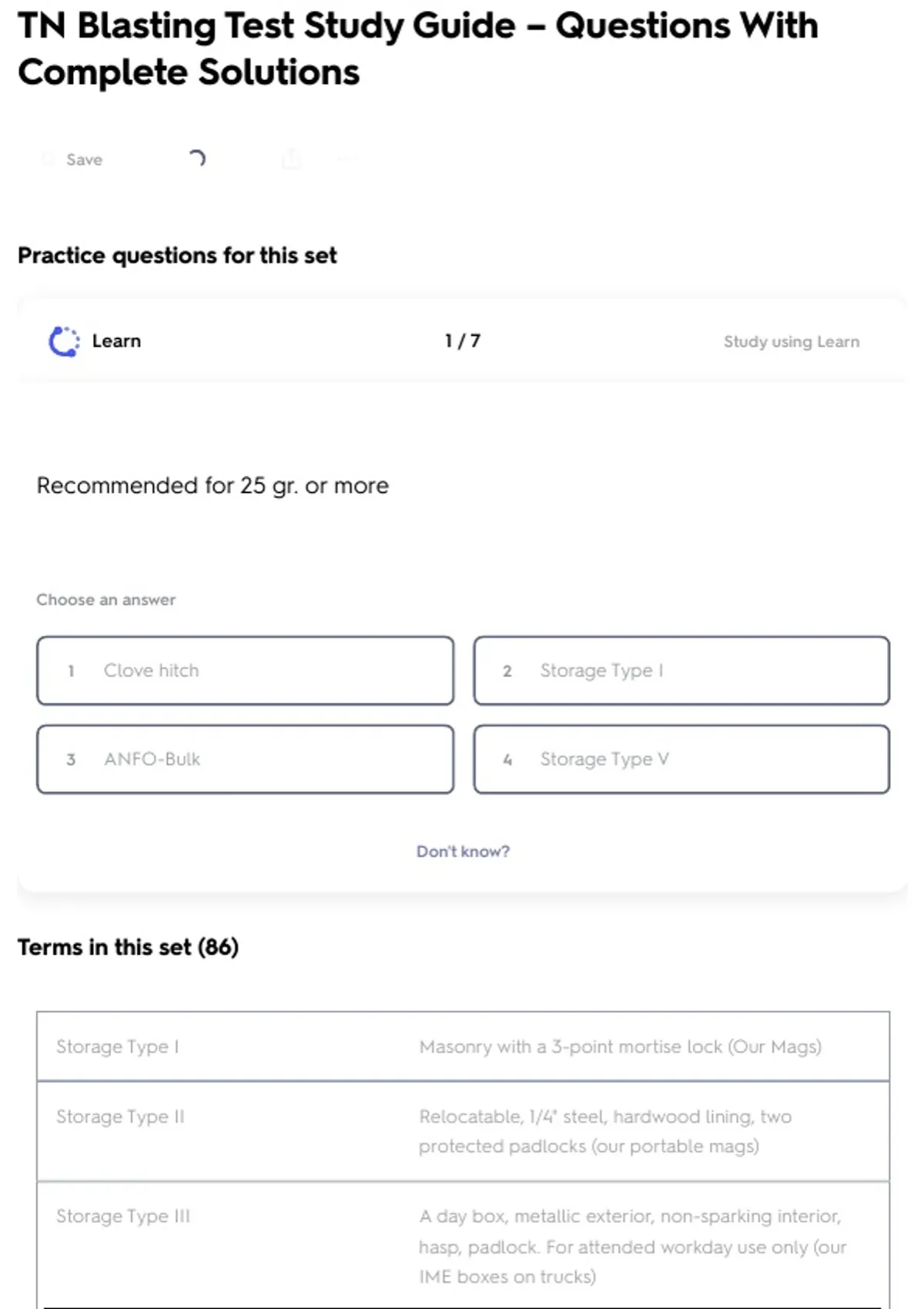Open the three-dot more options menu

pyautogui.click(x=346, y=159)
